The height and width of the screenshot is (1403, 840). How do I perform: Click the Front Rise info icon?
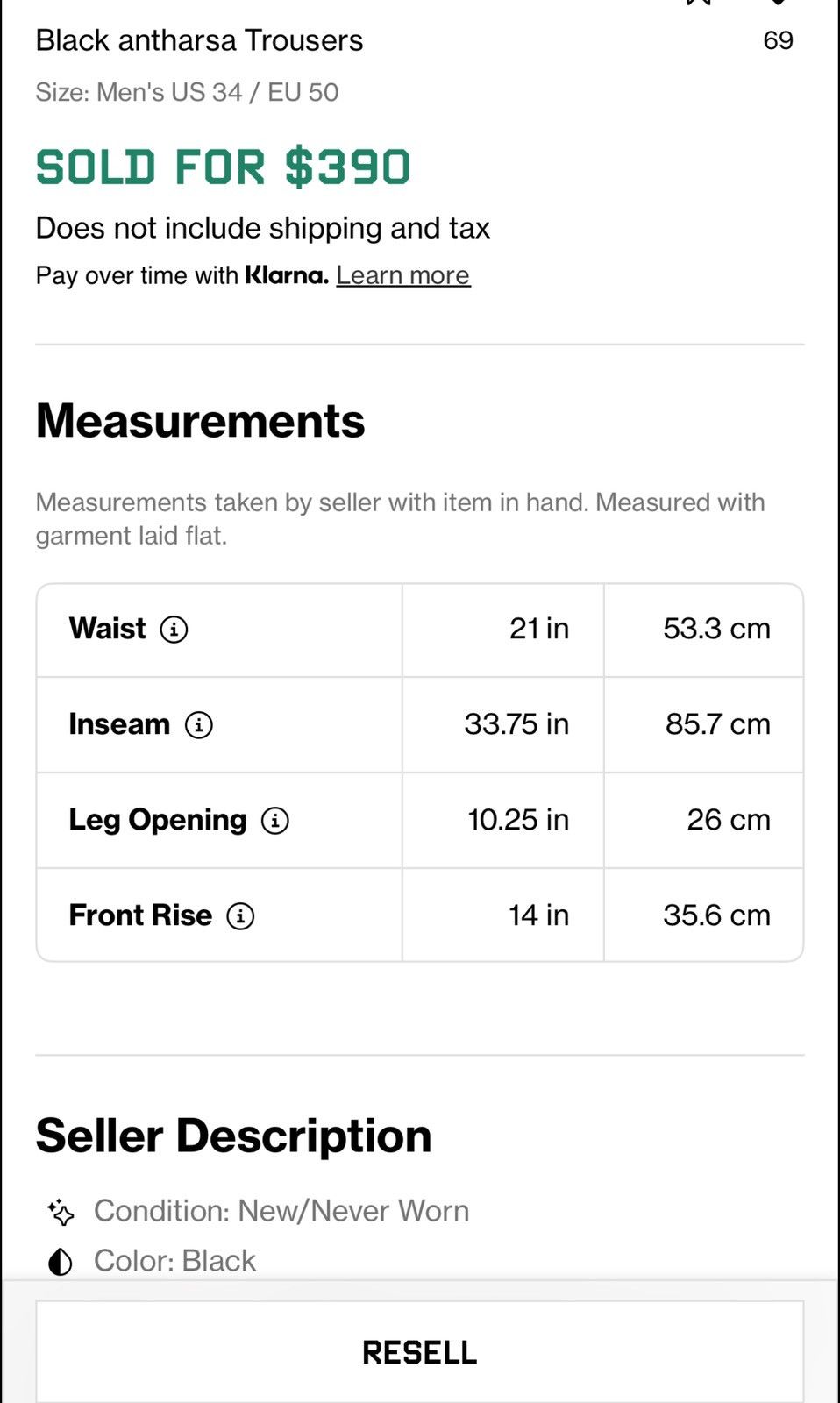240,915
